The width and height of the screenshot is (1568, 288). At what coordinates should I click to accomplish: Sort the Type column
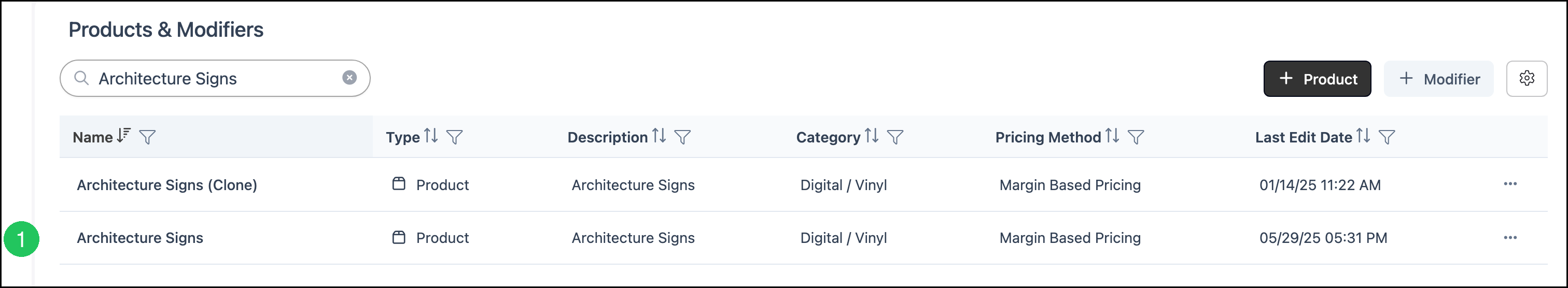point(431,136)
